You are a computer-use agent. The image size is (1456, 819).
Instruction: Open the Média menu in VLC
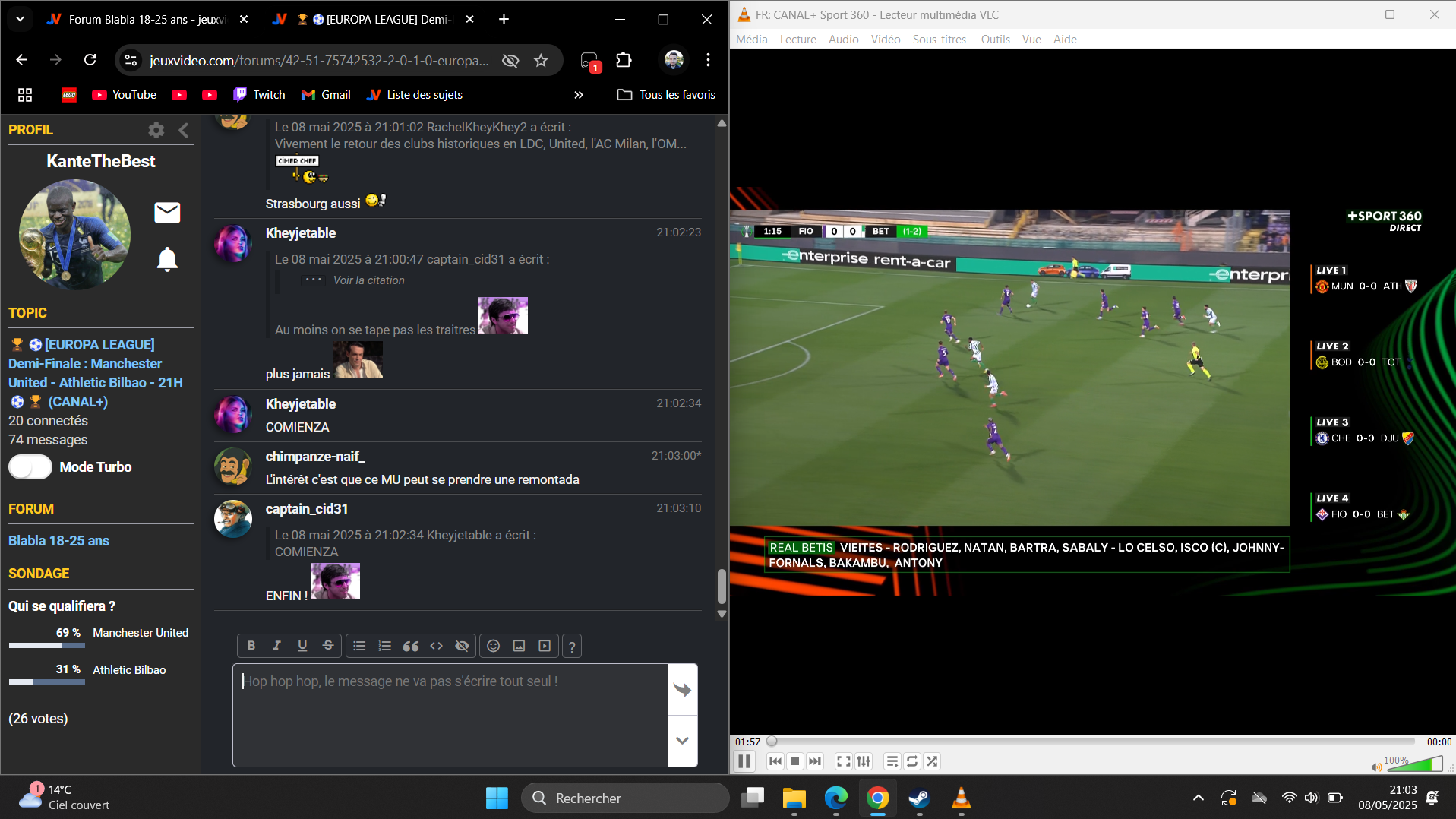[752, 40]
